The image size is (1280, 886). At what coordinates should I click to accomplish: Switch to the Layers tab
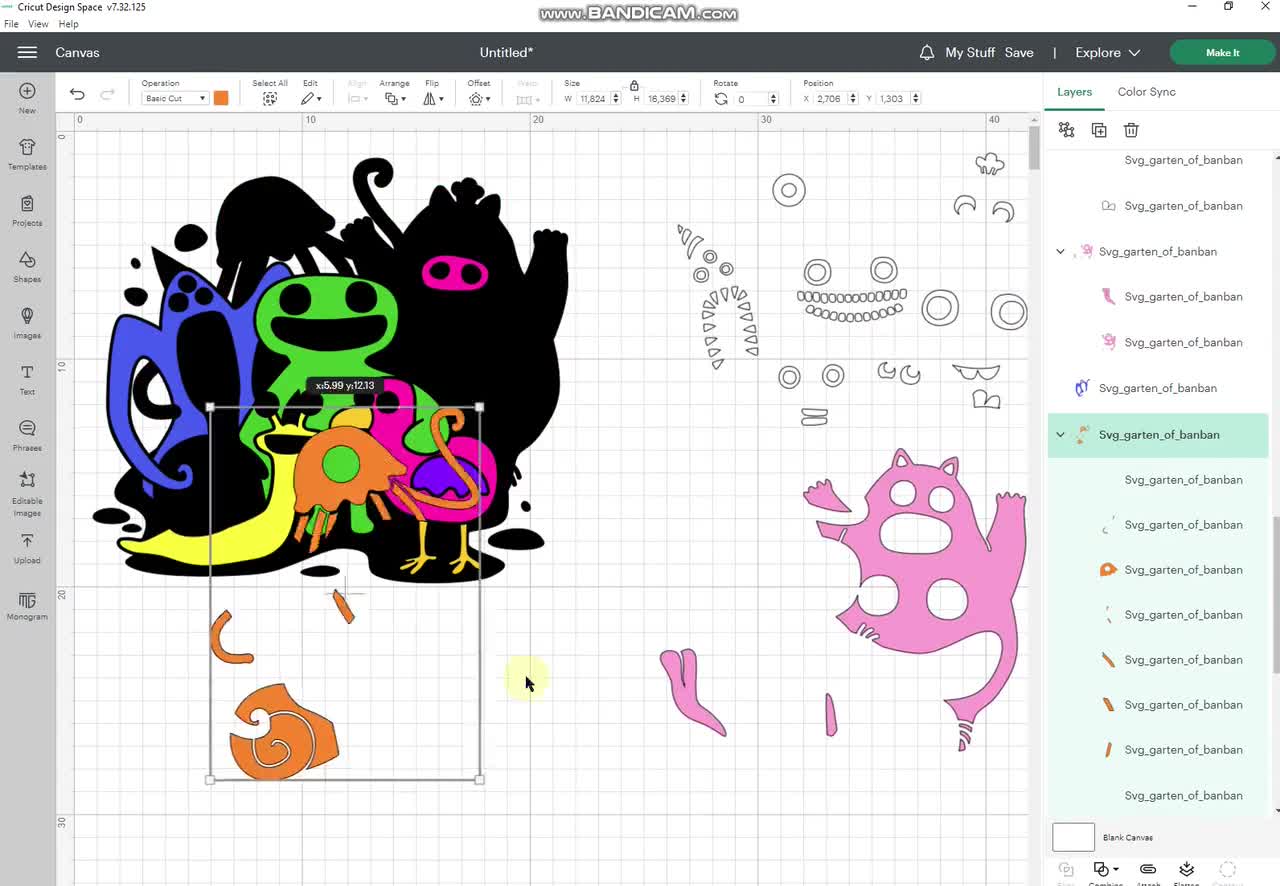click(x=1074, y=92)
